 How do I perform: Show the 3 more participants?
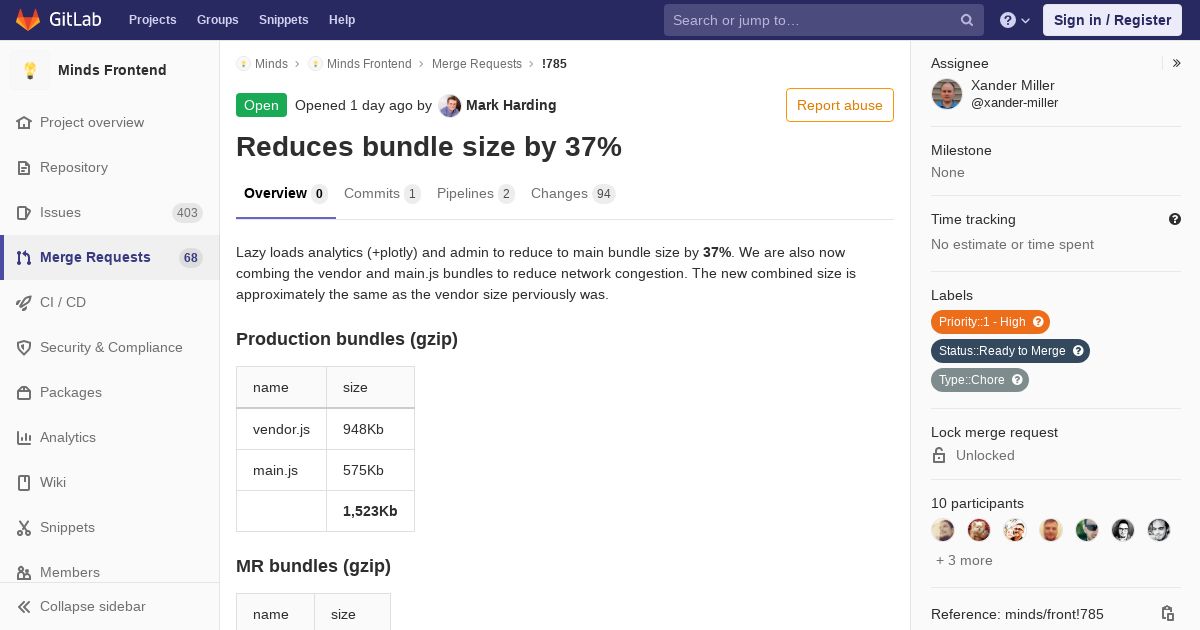click(964, 561)
